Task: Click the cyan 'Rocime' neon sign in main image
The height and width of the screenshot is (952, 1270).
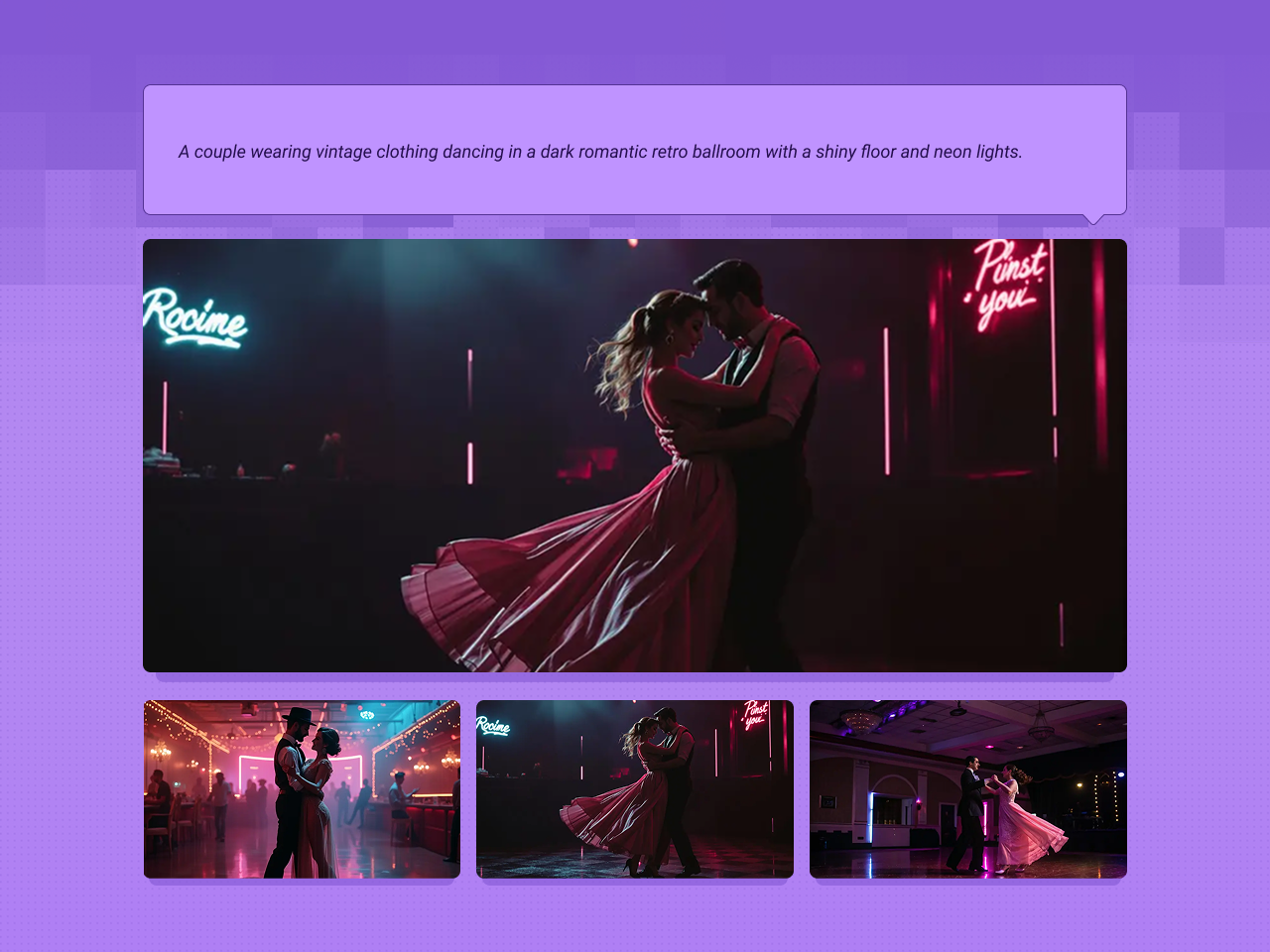Action: pyautogui.click(x=194, y=318)
